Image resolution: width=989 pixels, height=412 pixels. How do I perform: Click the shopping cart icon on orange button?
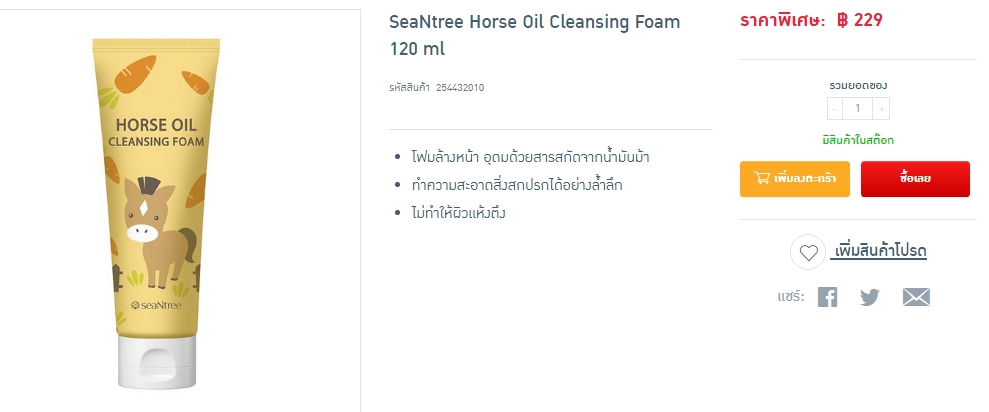click(x=762, y=179)
